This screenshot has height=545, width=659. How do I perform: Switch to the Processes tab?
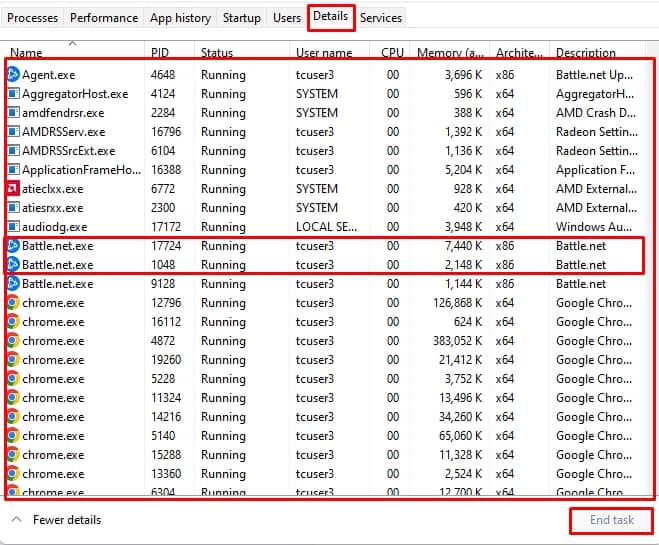(32, 18)
